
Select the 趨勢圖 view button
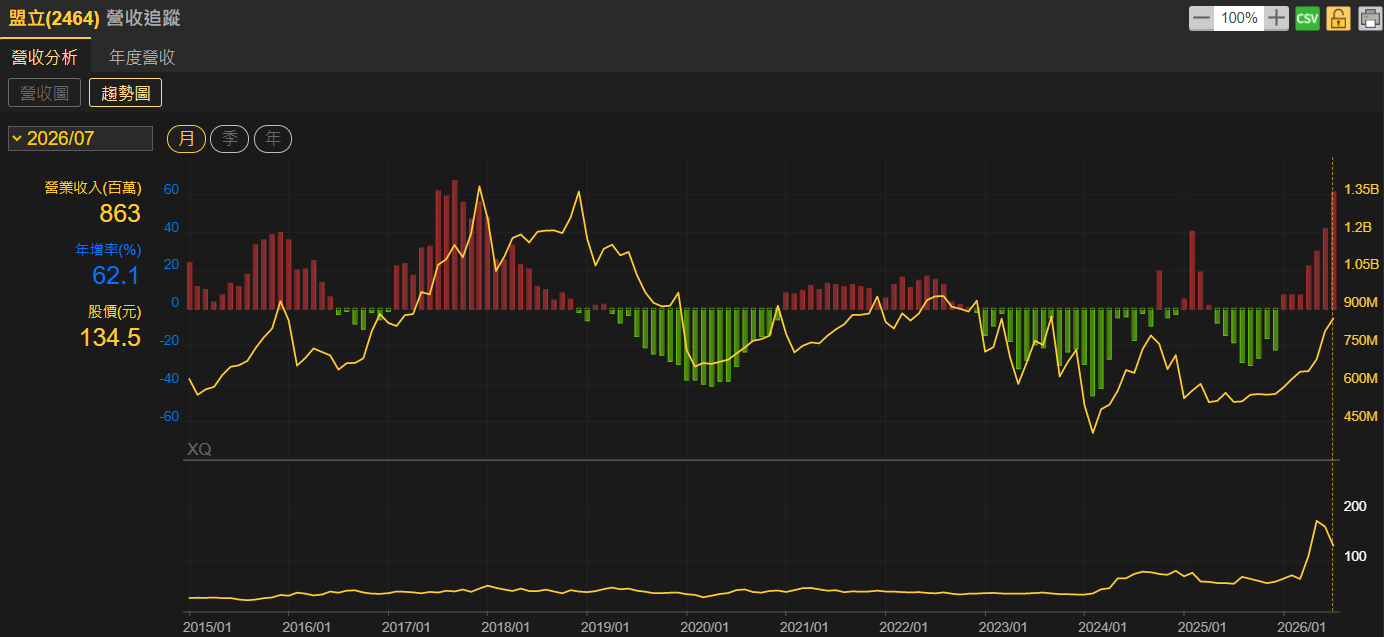(x=125, y=93)
